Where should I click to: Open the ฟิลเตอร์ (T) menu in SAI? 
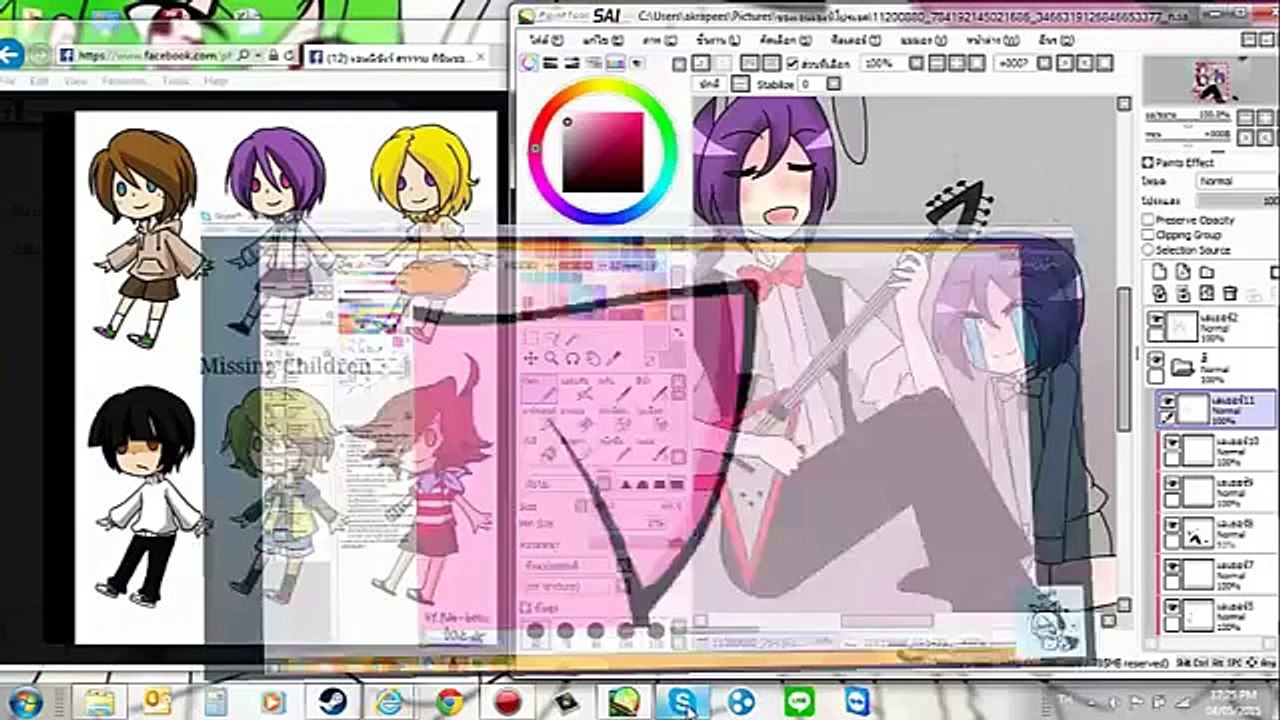click(x=856, y=40)
